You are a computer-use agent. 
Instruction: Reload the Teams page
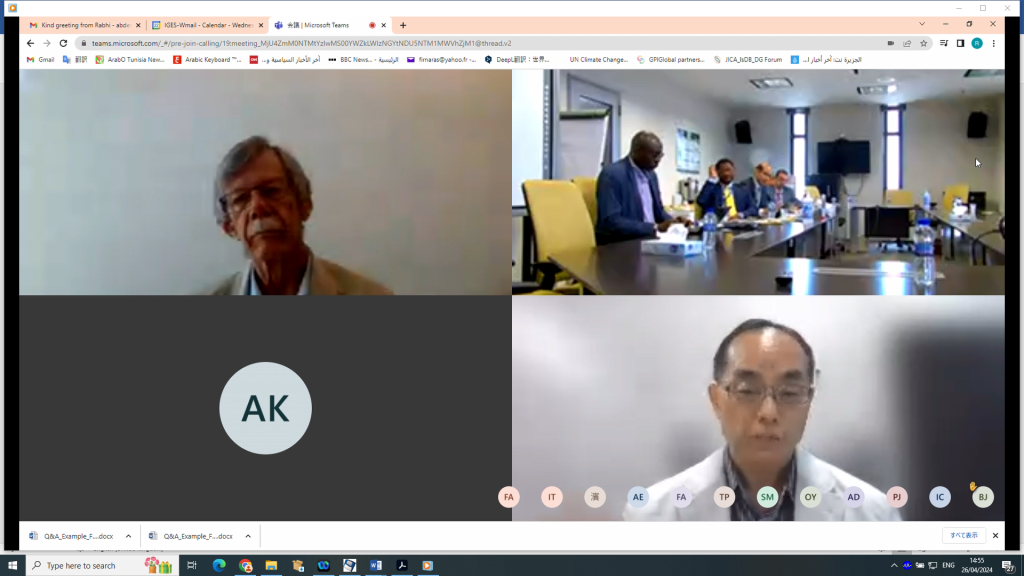pyautogui.click(x=63, y=43)
